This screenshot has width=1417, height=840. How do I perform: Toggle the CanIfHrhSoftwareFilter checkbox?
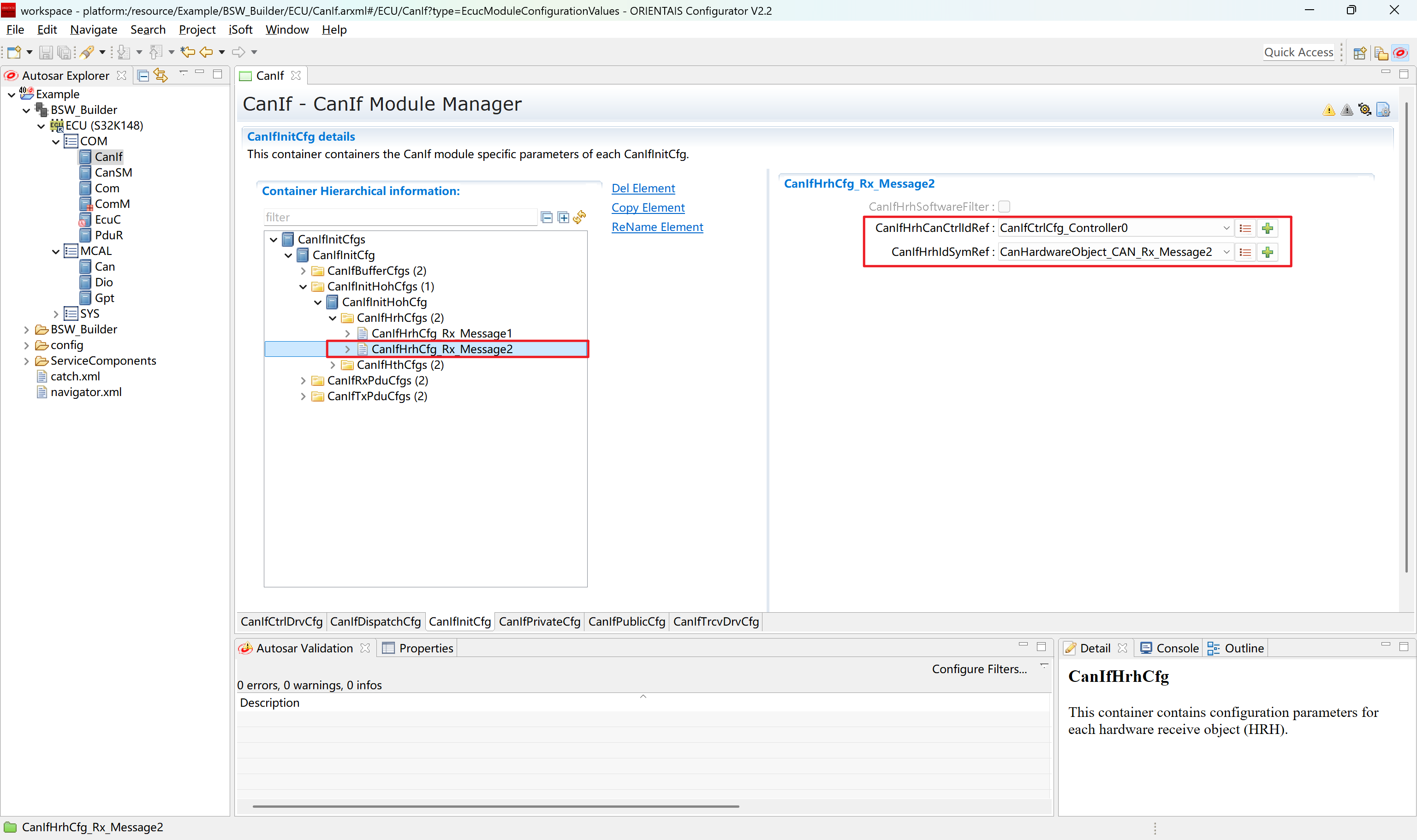(x=1004, y=207)
